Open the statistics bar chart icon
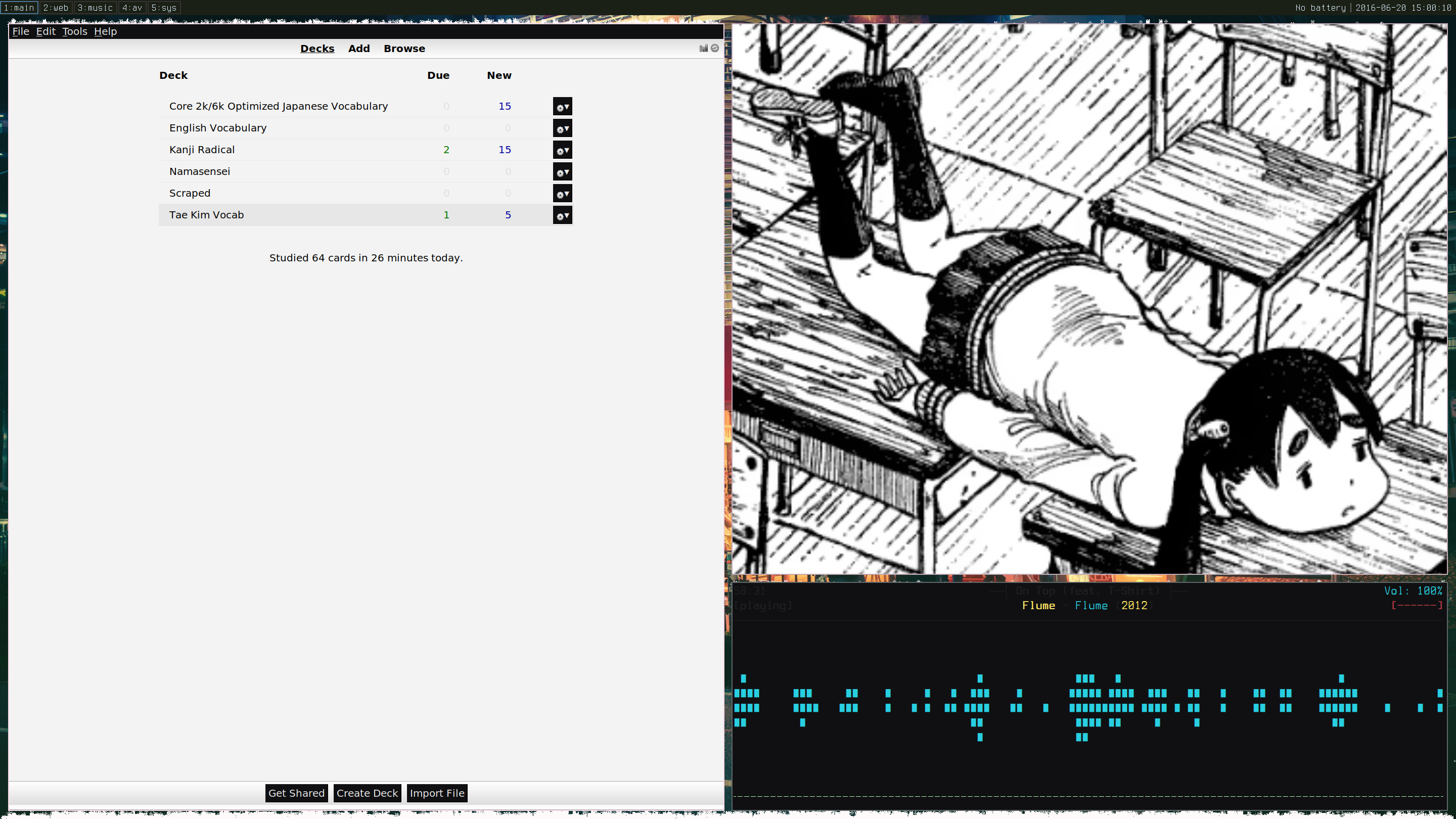This screenshot has height=819, width=1456. pyautogui.click(x=703, y=49)
